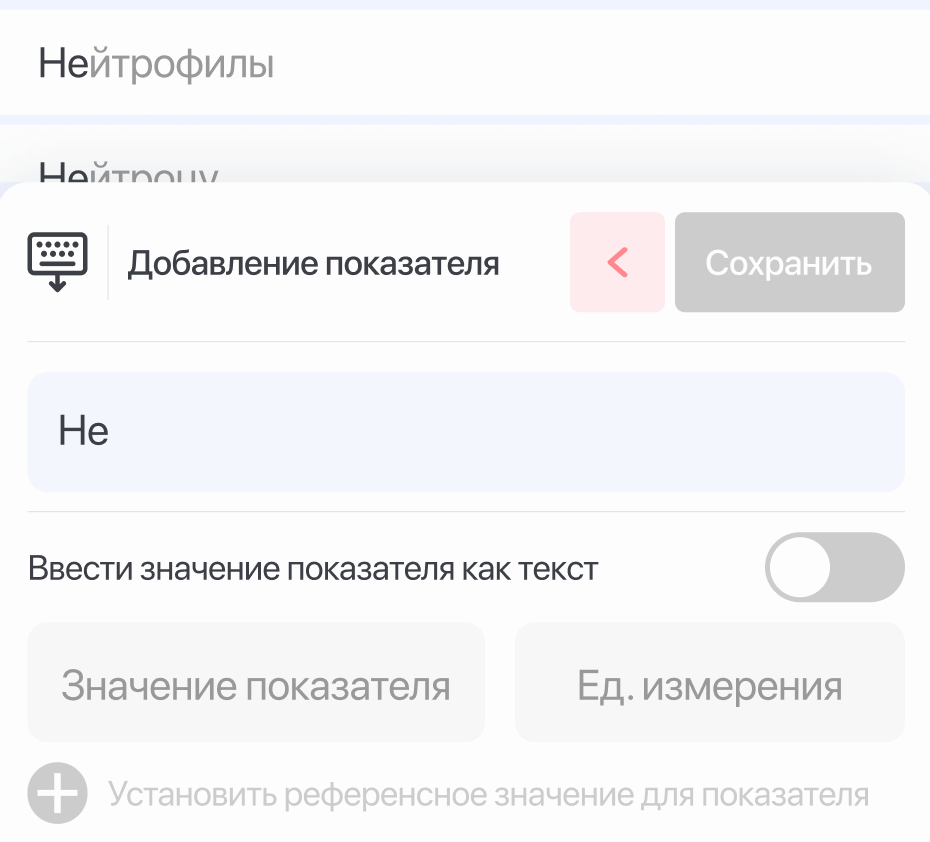Select the Нейтрофилы autocomplete suggestion
930x842 pixels.
point(157,65)
